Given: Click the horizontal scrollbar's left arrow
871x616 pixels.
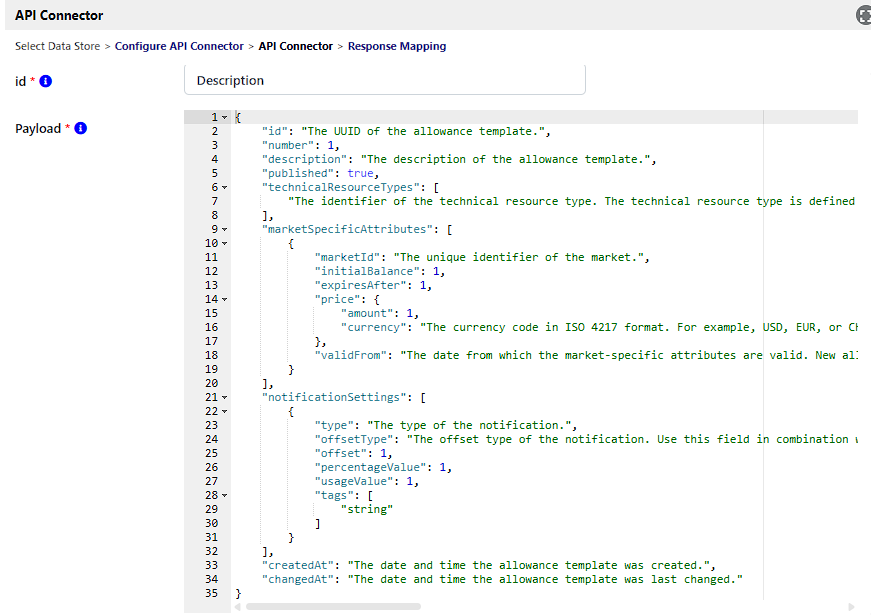Looking at the screenshot, I should [x=239, y=606].
